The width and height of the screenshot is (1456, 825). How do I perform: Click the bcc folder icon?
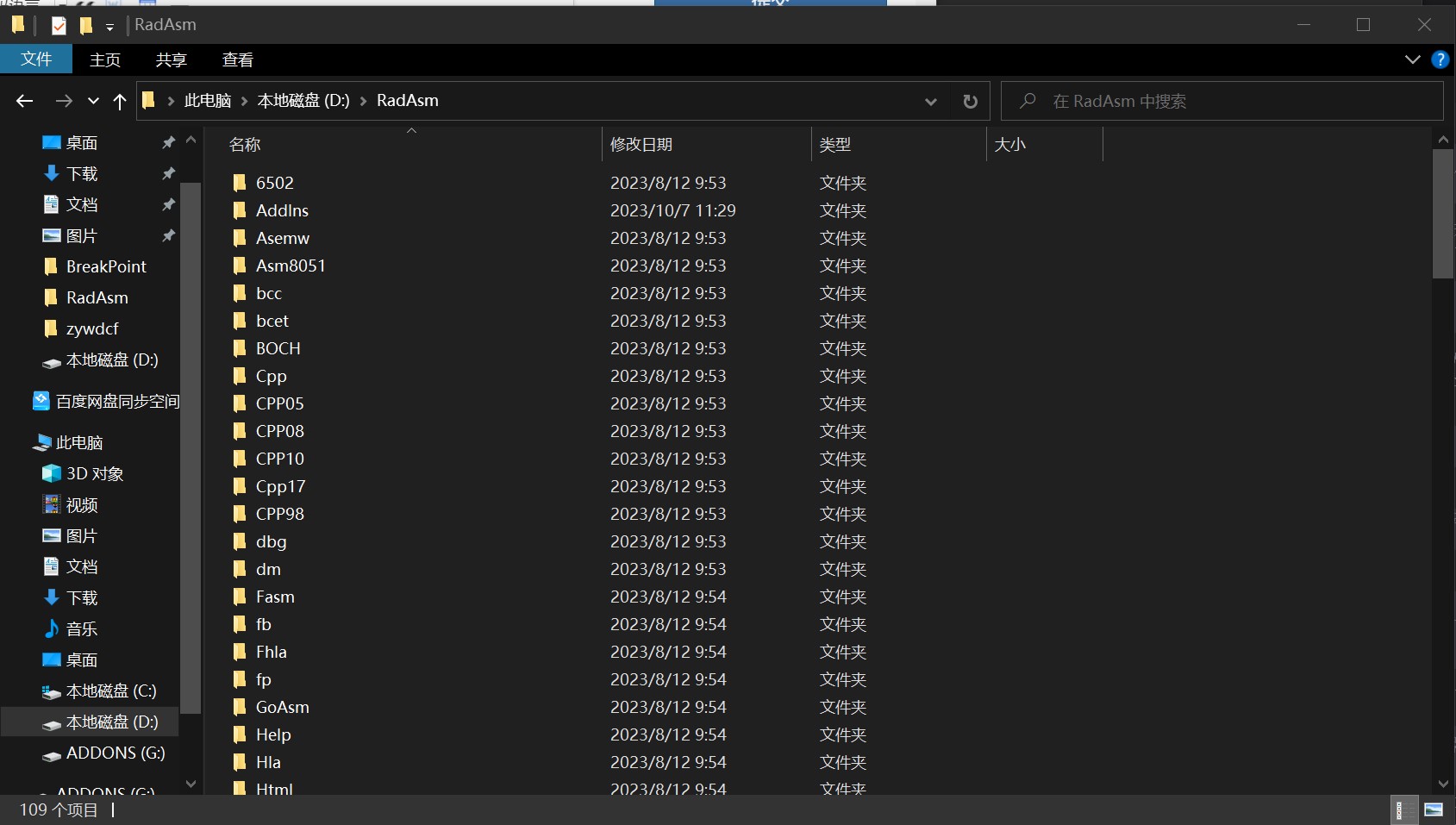click(240, 293)
